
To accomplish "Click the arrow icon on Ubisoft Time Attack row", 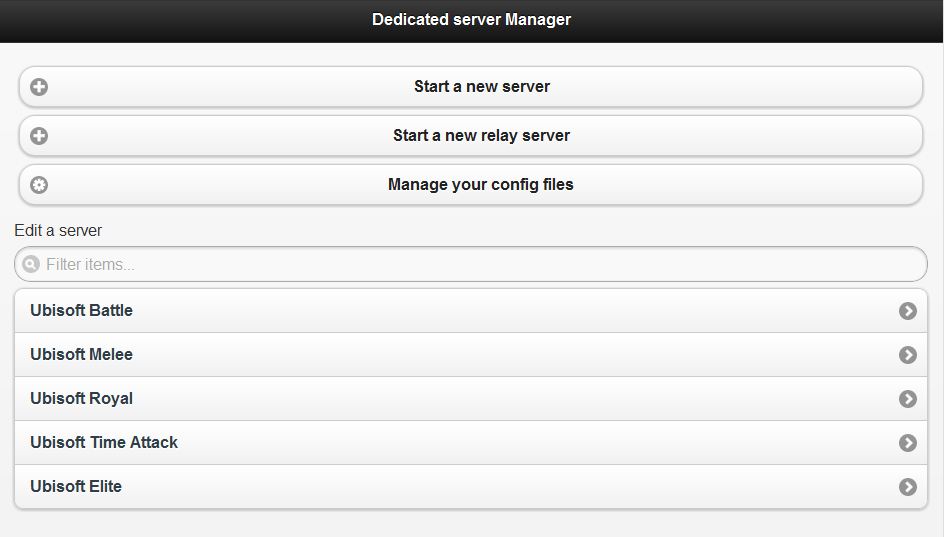I will [x=908, y=442].
